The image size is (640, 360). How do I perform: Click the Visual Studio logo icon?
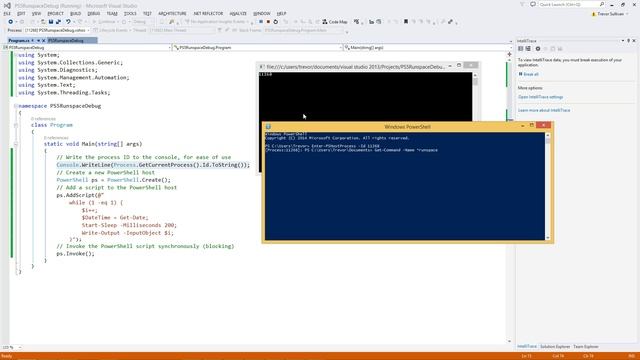tap(7, 5)
